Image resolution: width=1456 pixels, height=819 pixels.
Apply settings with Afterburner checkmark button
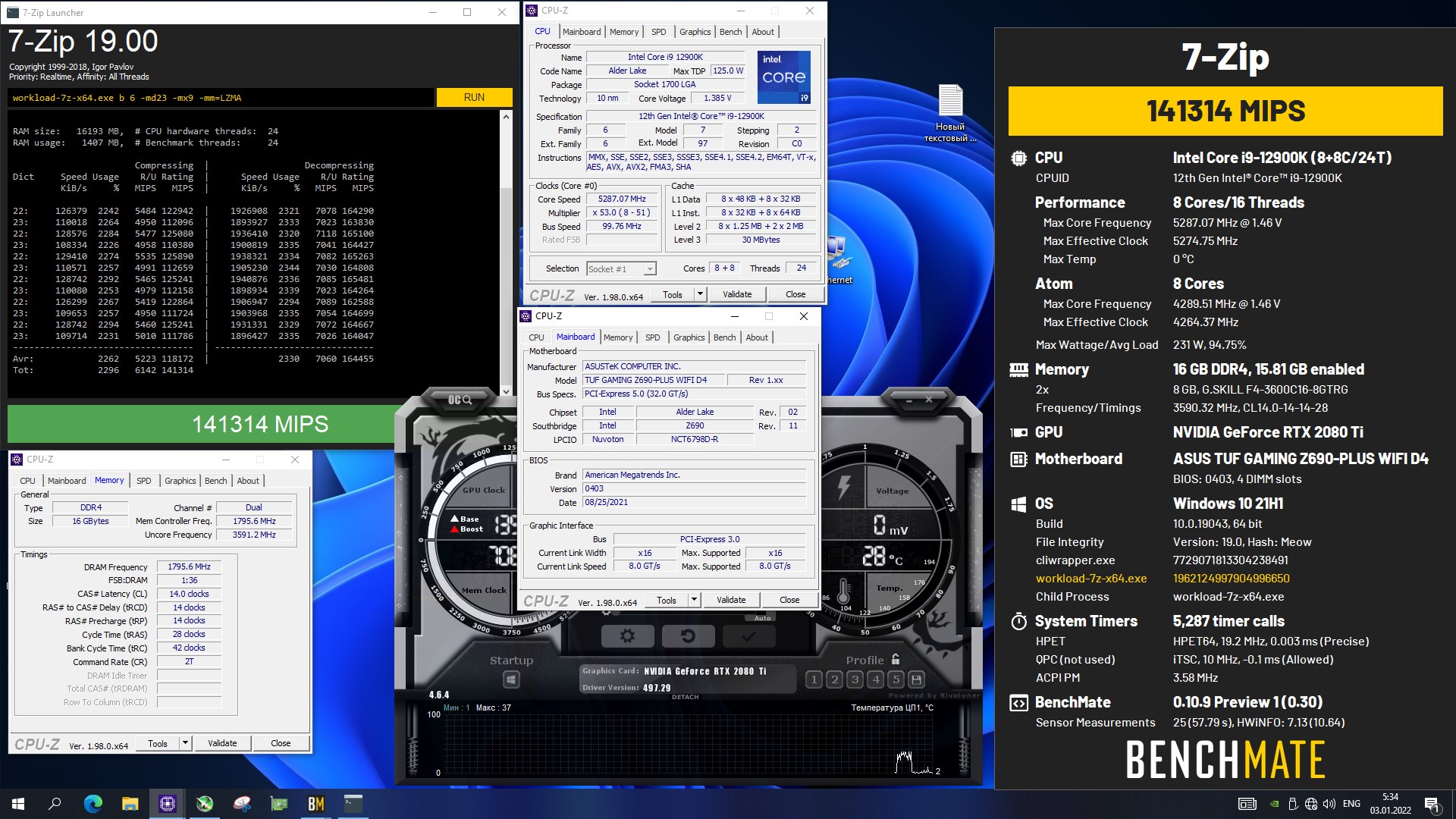[748, 636]
